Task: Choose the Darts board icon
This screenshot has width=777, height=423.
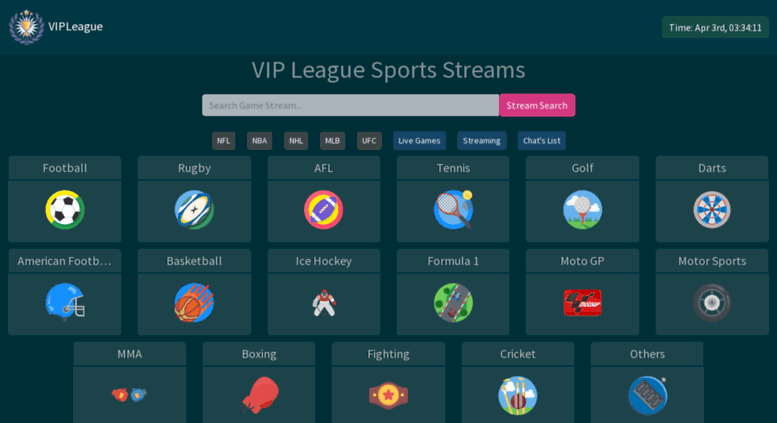Action: point(712,210)
